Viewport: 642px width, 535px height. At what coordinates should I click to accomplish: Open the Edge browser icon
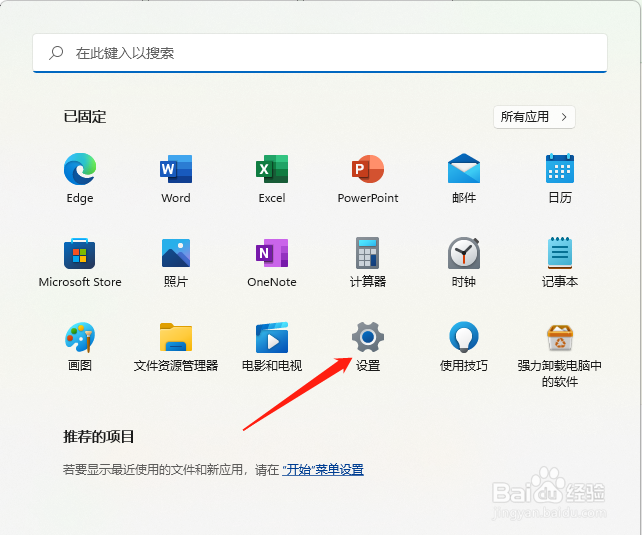coord(80,169)
